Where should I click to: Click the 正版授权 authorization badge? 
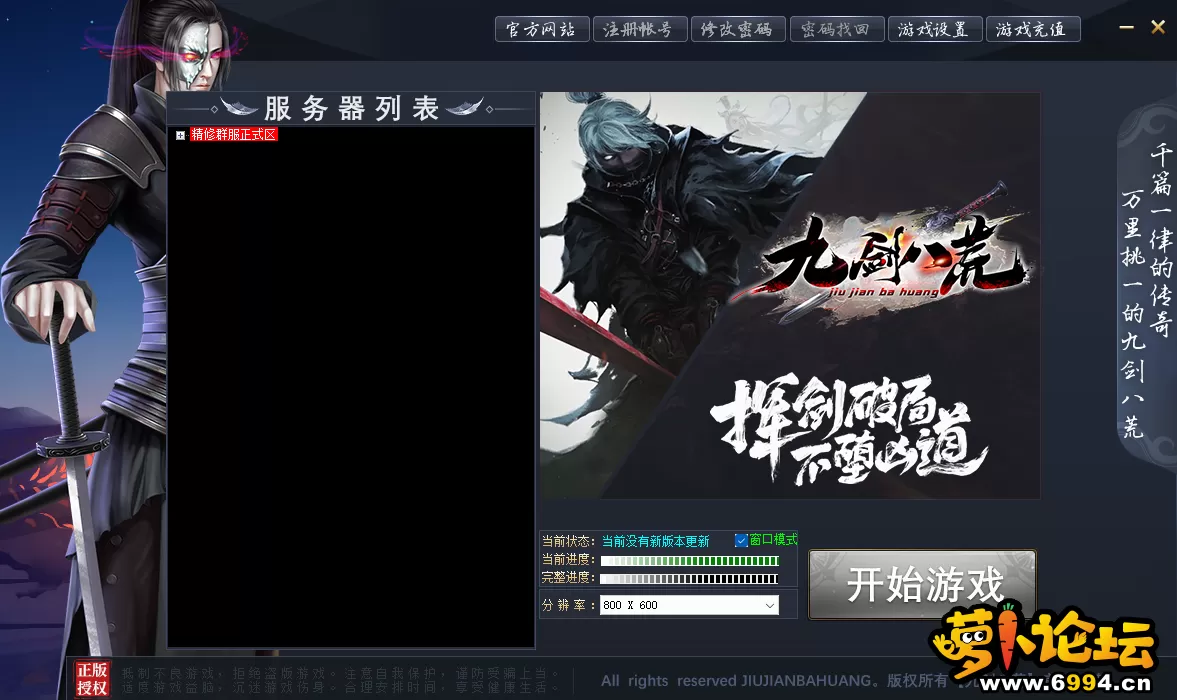(92, 678)
